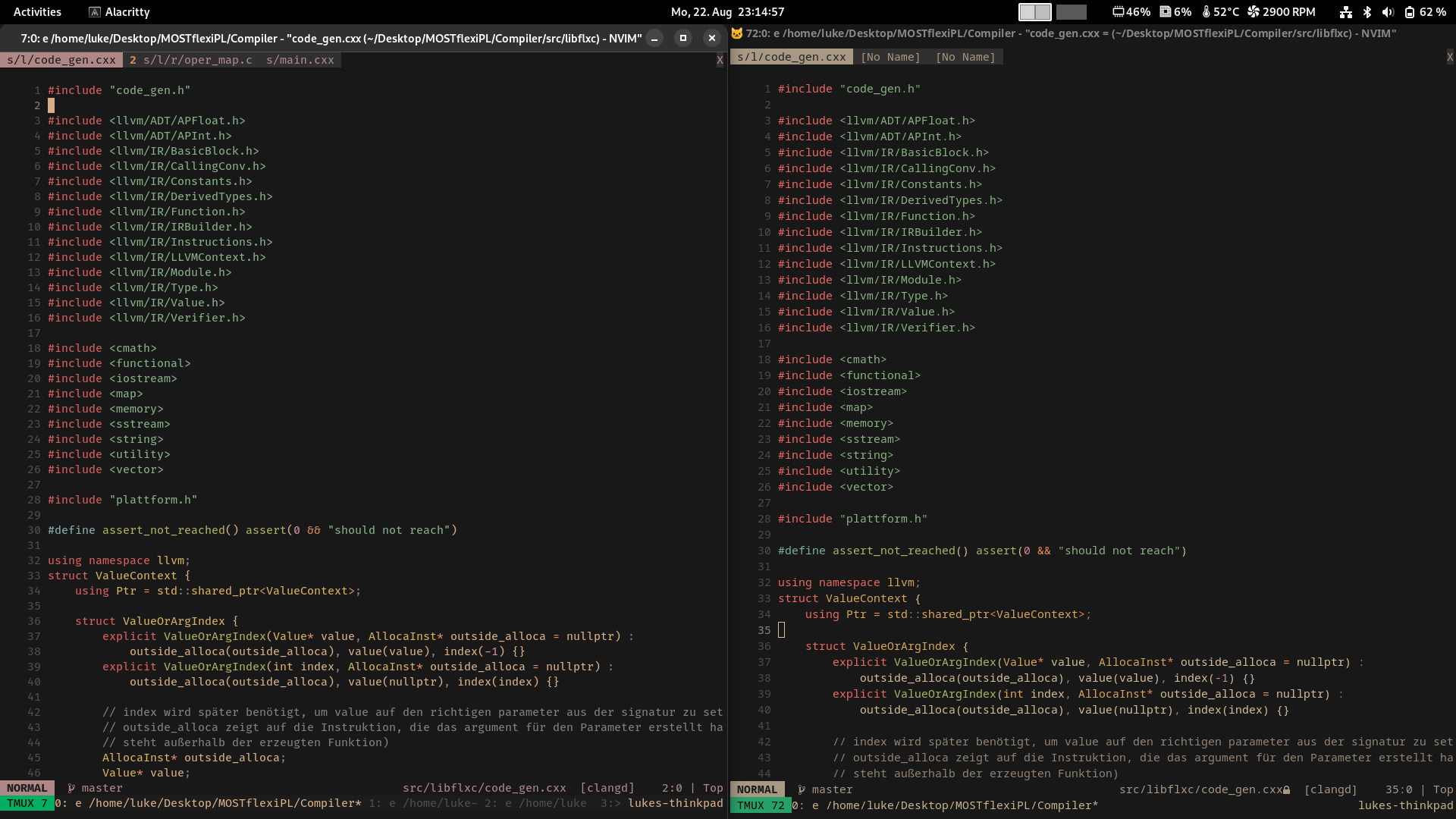The image size is (1456, 819).
Task: Click the git branch icon next to master
Action: (70, 788)
